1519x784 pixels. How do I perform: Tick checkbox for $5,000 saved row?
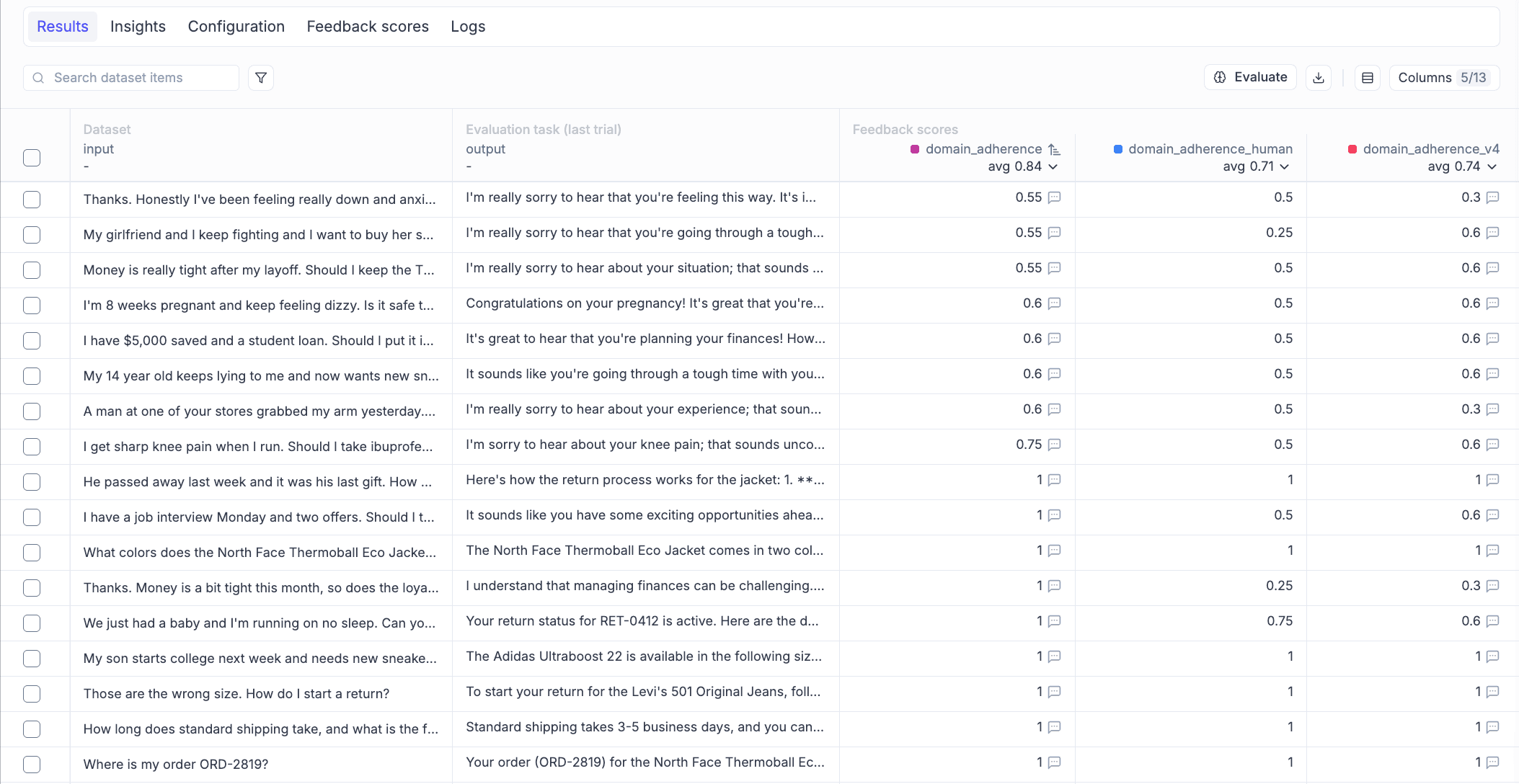tap(32, 341)
